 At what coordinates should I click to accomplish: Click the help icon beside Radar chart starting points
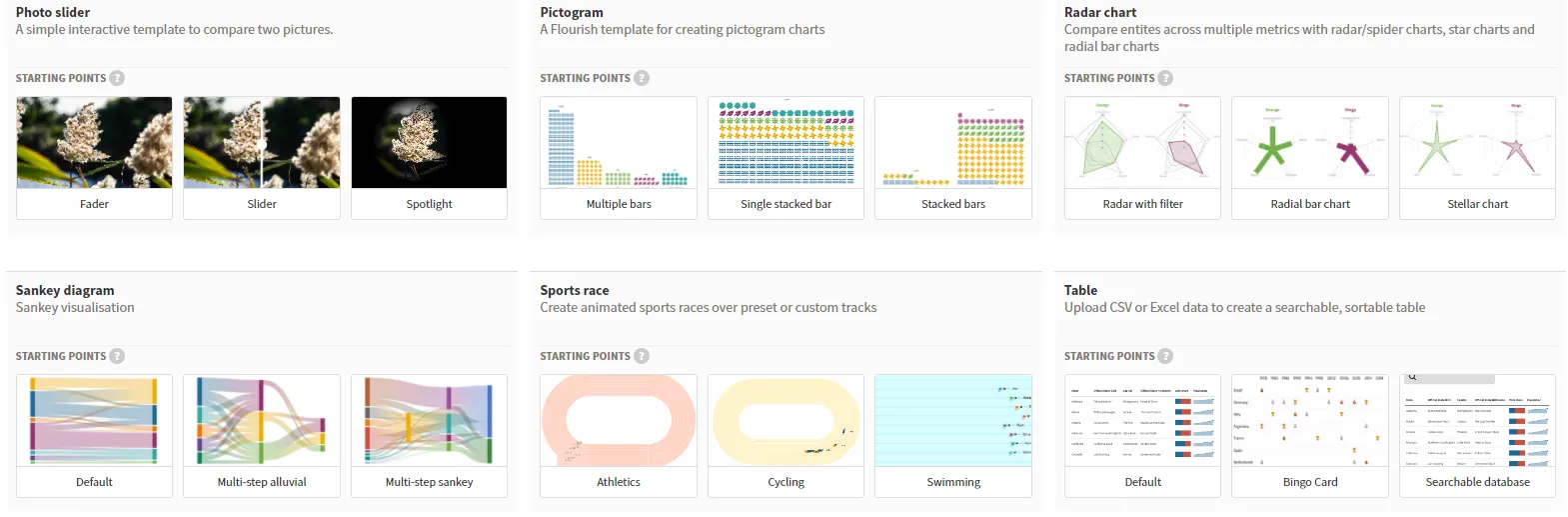[x=1165, y=78]
